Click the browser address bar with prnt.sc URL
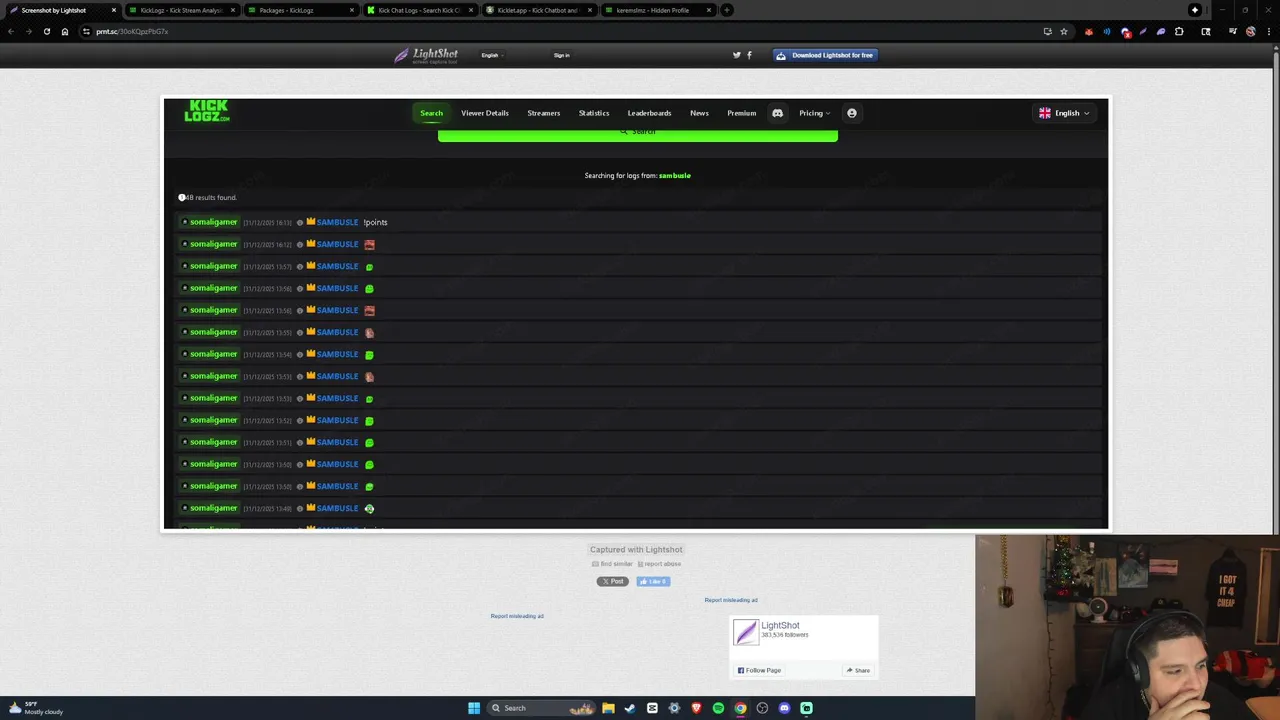Image resolution: width=1280 pixels, height=720 pixels. point(560,31)
